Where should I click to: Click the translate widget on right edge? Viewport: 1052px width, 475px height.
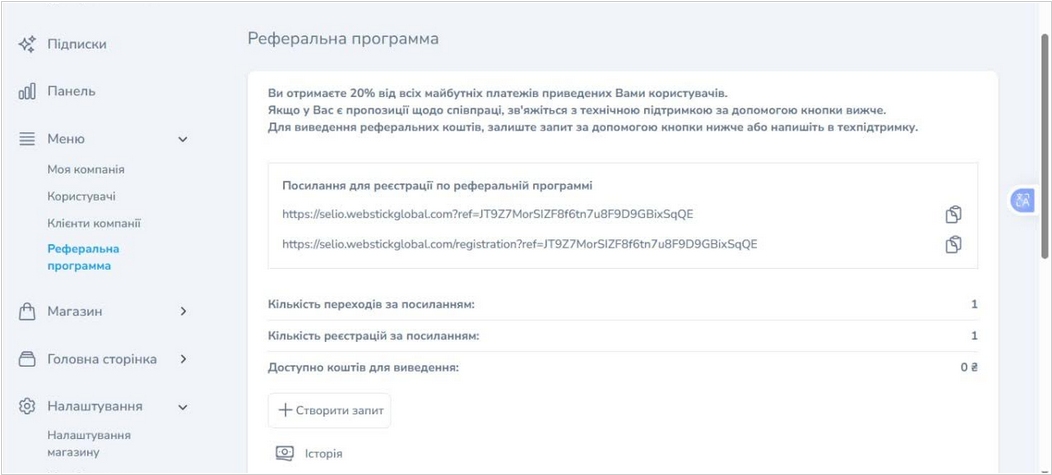point(1022,200)
